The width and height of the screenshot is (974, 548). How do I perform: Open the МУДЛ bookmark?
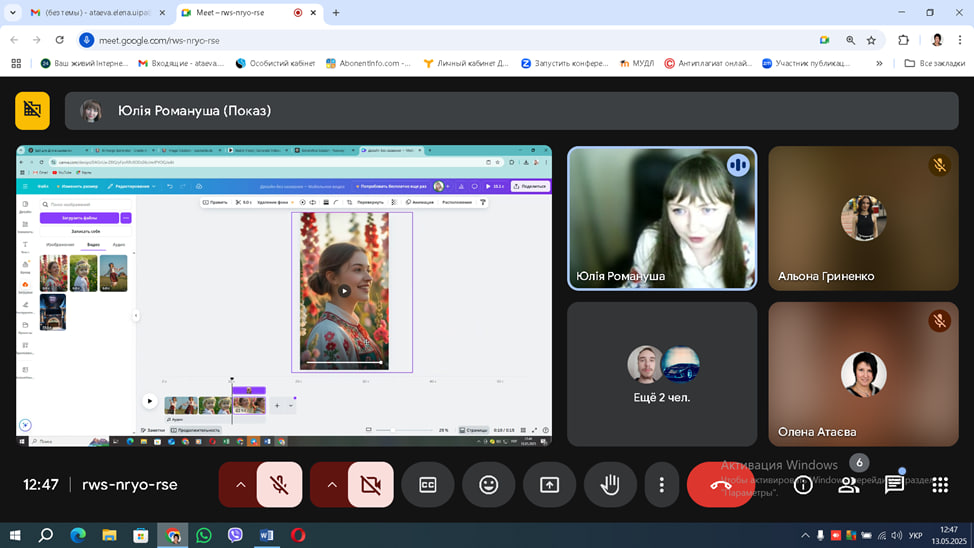[x=636, y=64]
